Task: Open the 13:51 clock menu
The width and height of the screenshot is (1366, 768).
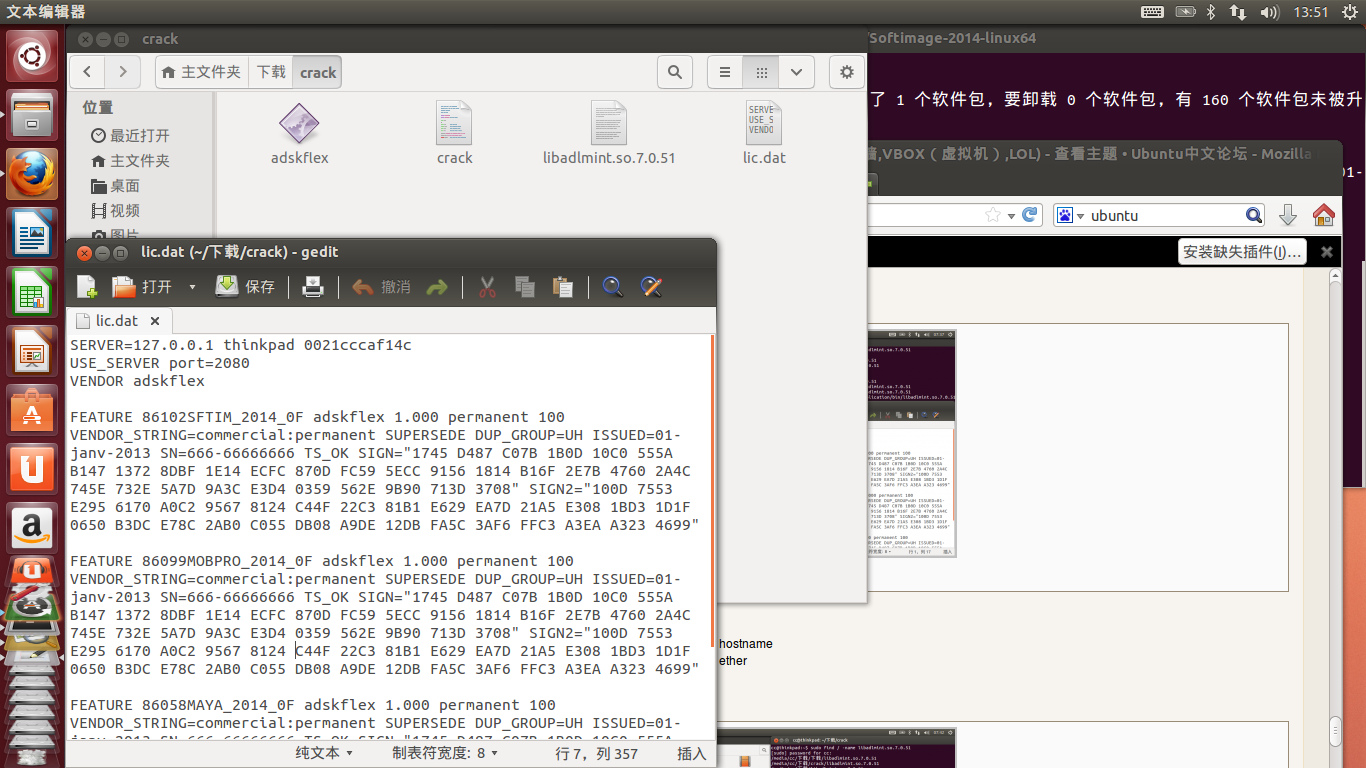Action: (x=1310, y=12)
